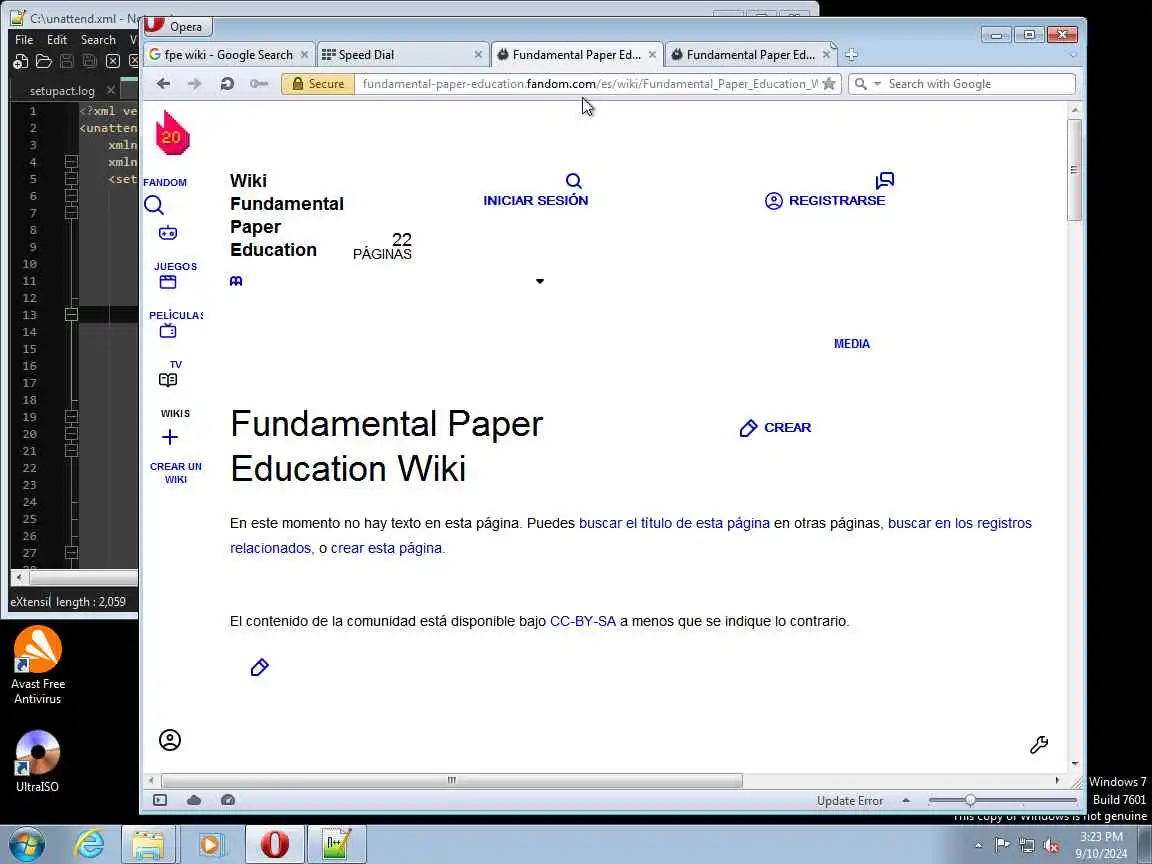The width and height of the screenshot is (1152, 864).
Task: Click the Fandom flame logo
Action: [x=172, y=132]
